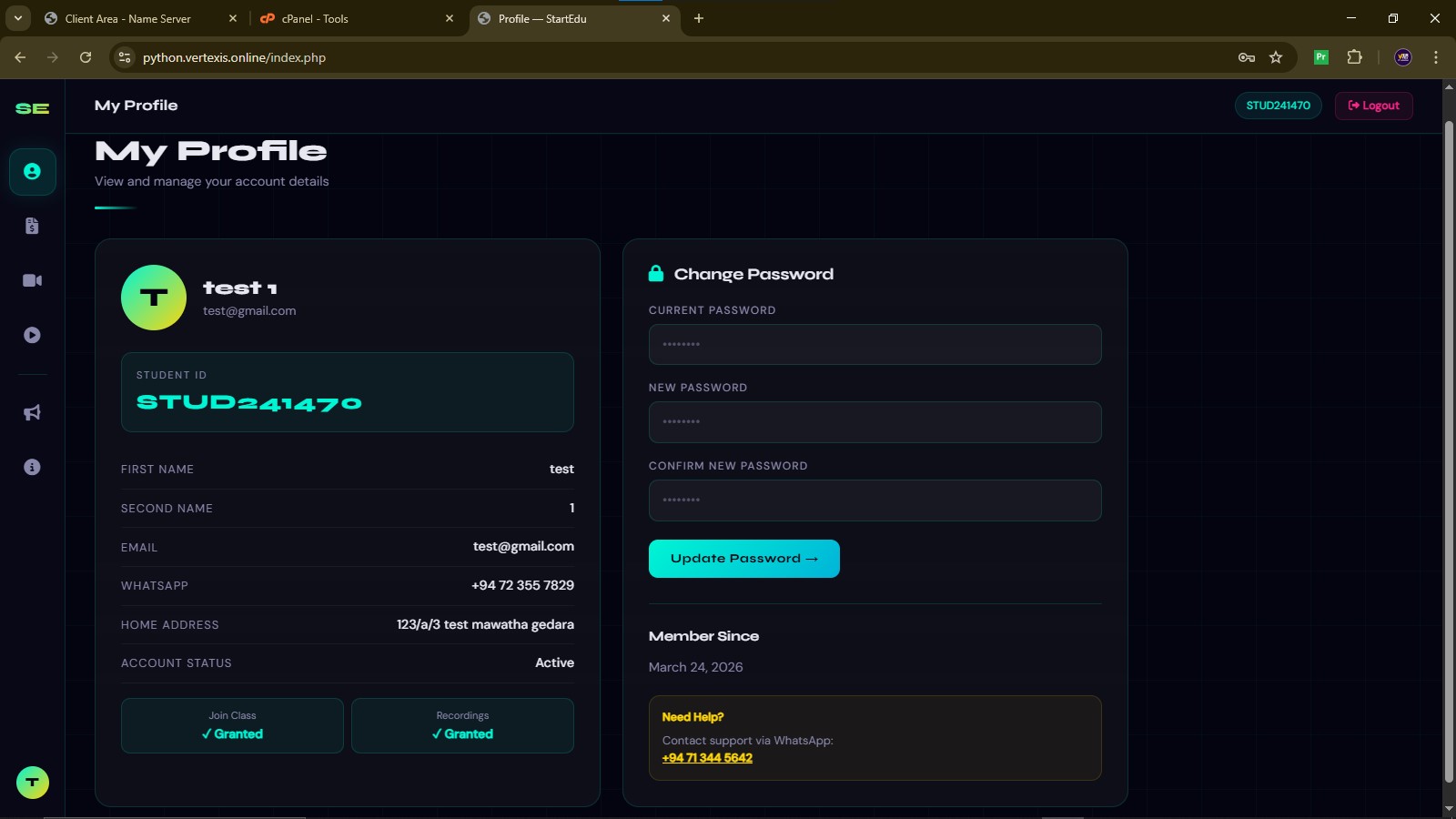1456x819 pixels.
Task: Open the info icon in the sidebar
Action: tap(33, 467)
